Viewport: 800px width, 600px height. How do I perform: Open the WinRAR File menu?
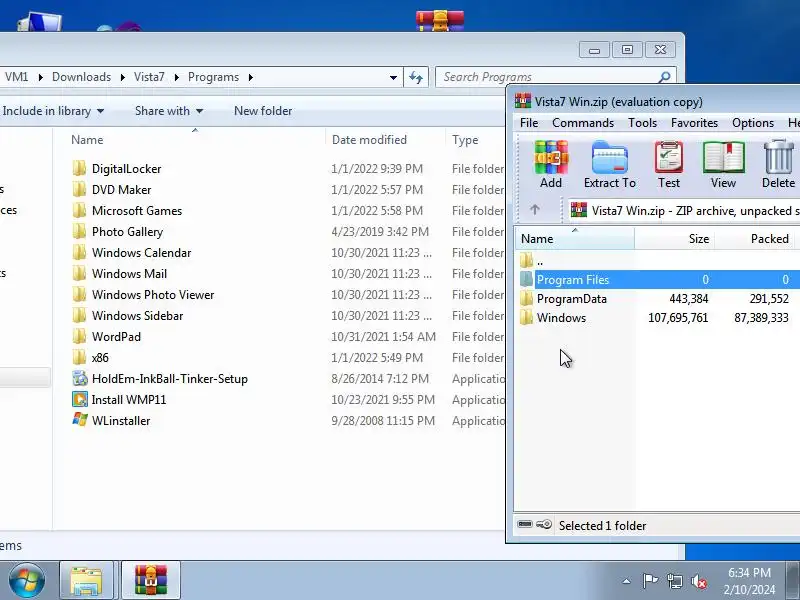[x=529, y=123]
